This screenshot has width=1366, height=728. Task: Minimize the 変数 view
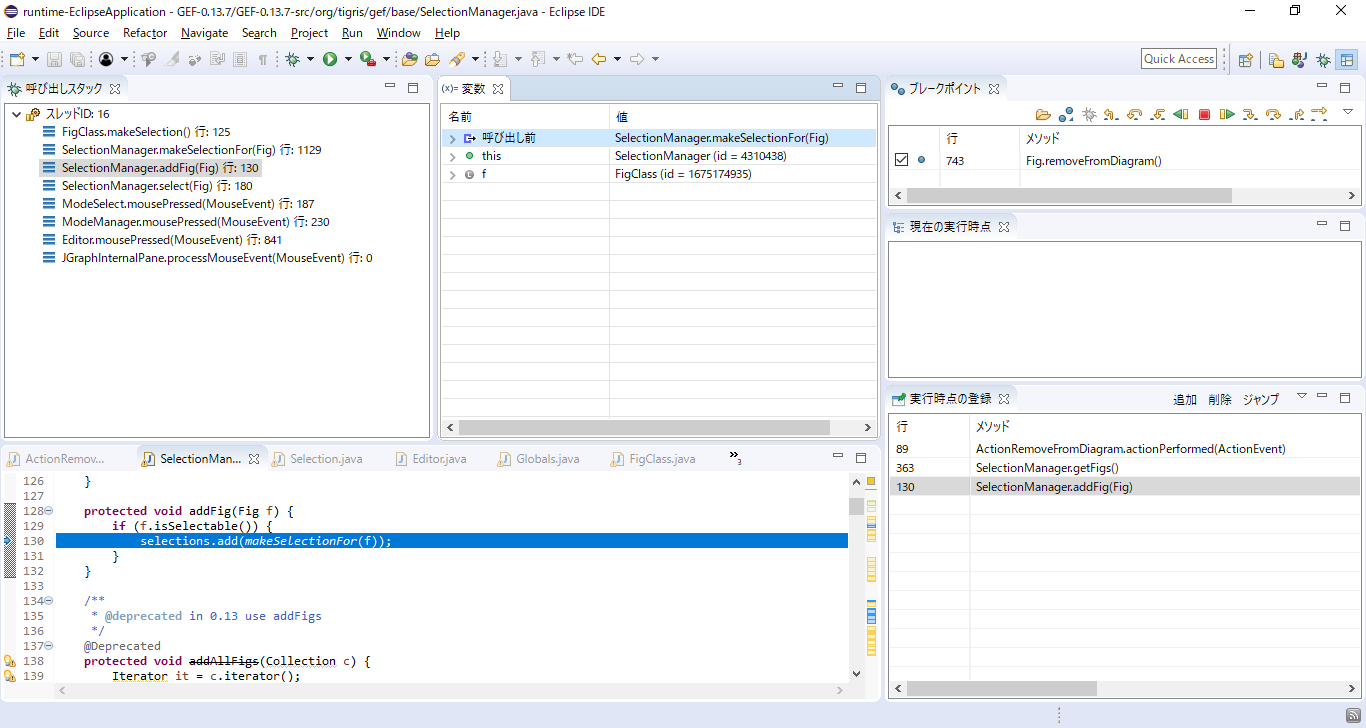coord(838,87)
